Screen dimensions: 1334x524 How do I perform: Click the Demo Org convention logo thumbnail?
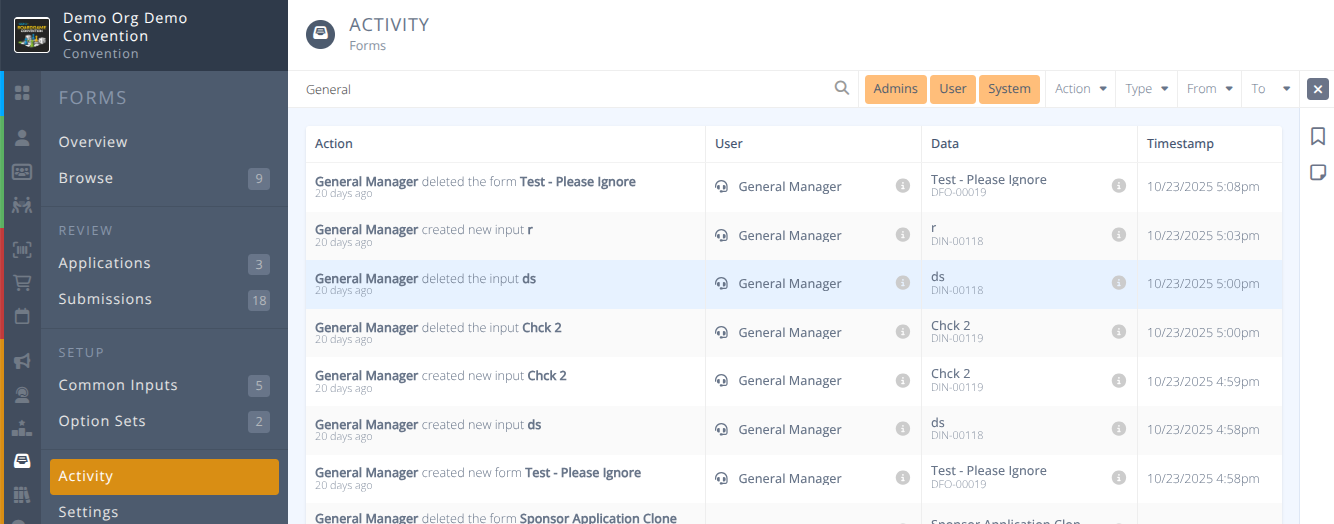click(32, 35)
